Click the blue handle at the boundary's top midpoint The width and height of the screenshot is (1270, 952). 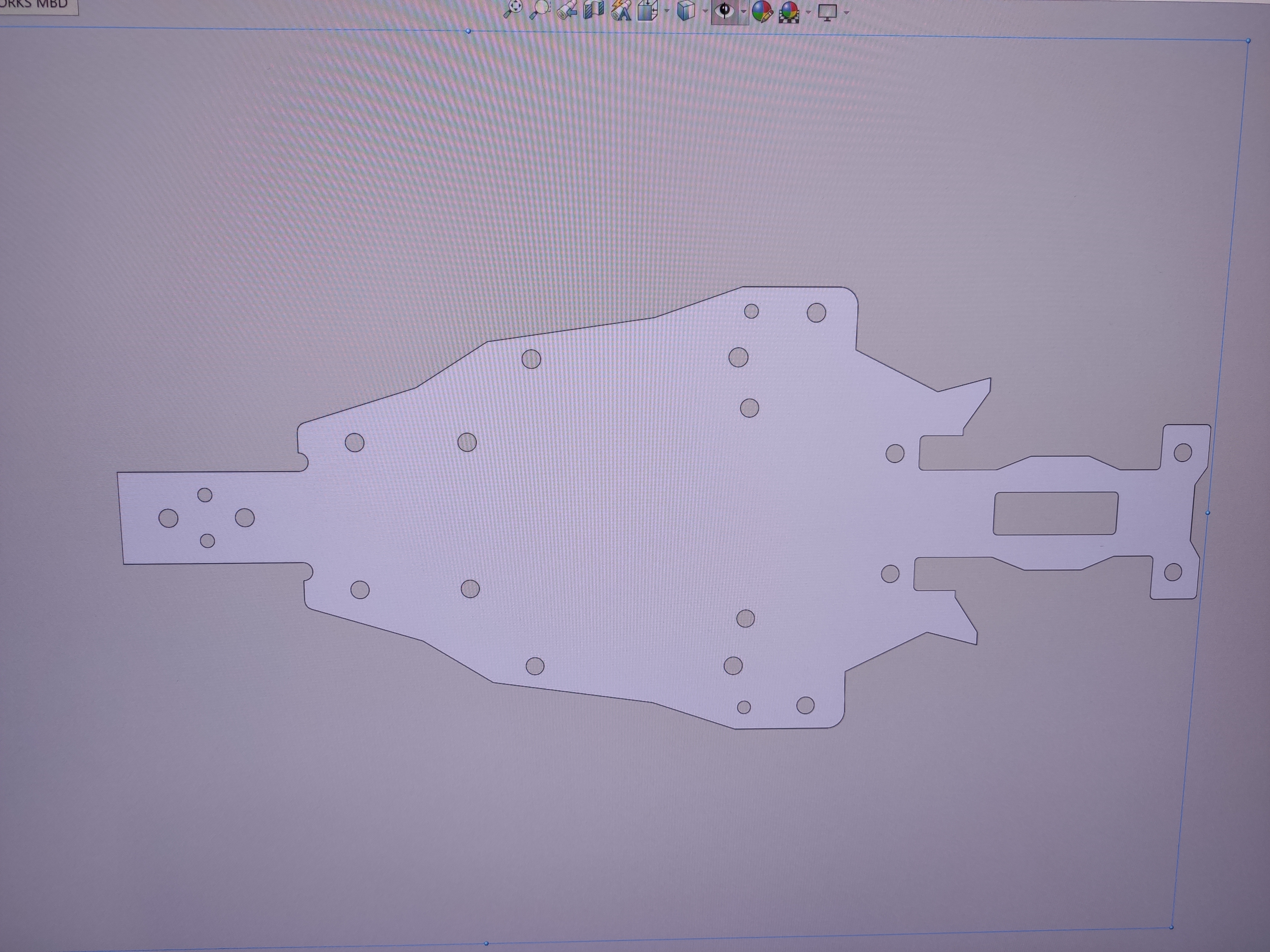(468, 31)
